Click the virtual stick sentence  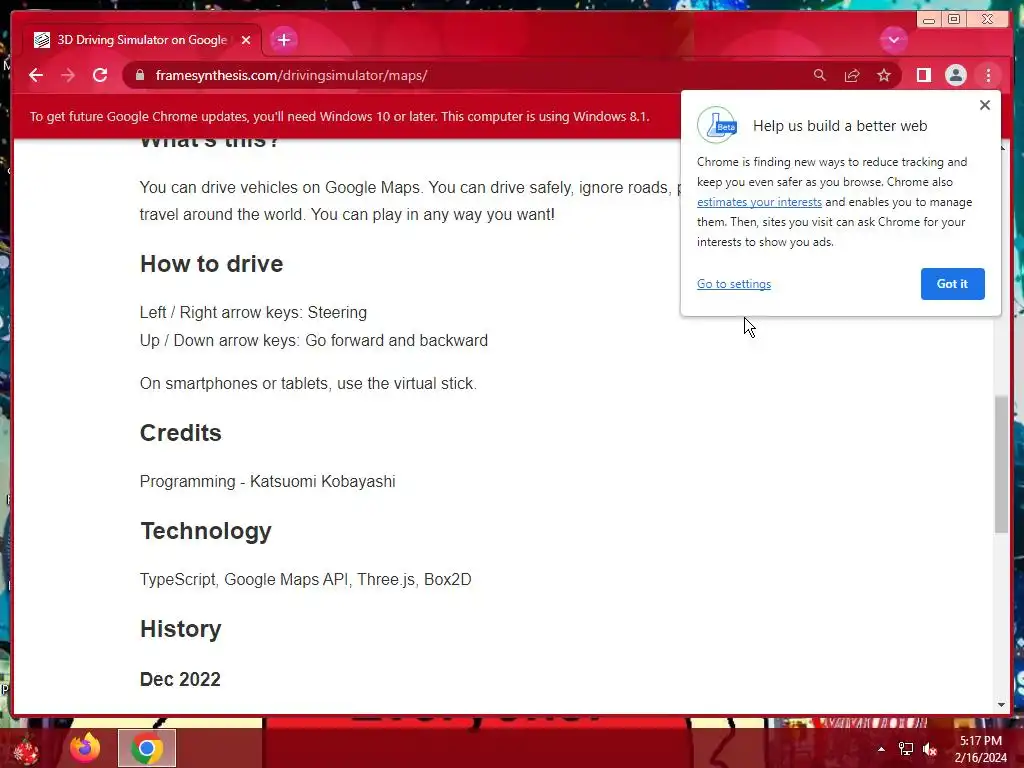(x=308, y=383)
